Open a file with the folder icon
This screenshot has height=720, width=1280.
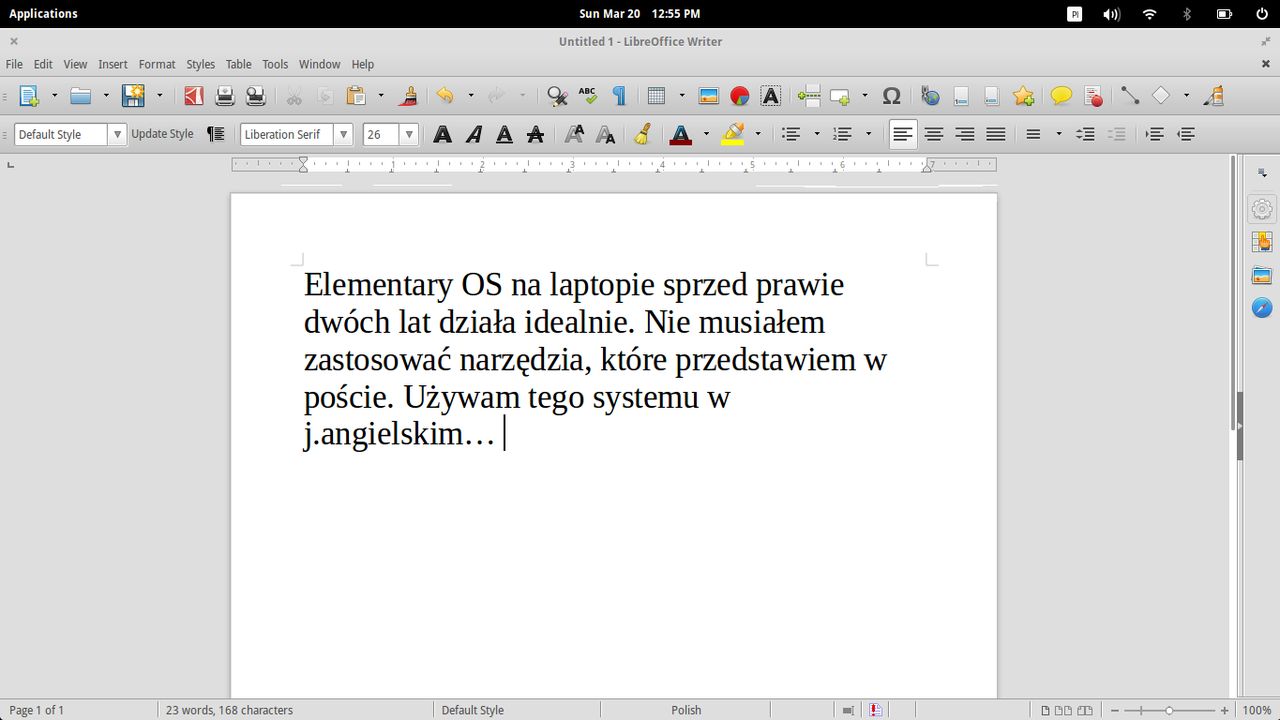click(x=80, y=96)
